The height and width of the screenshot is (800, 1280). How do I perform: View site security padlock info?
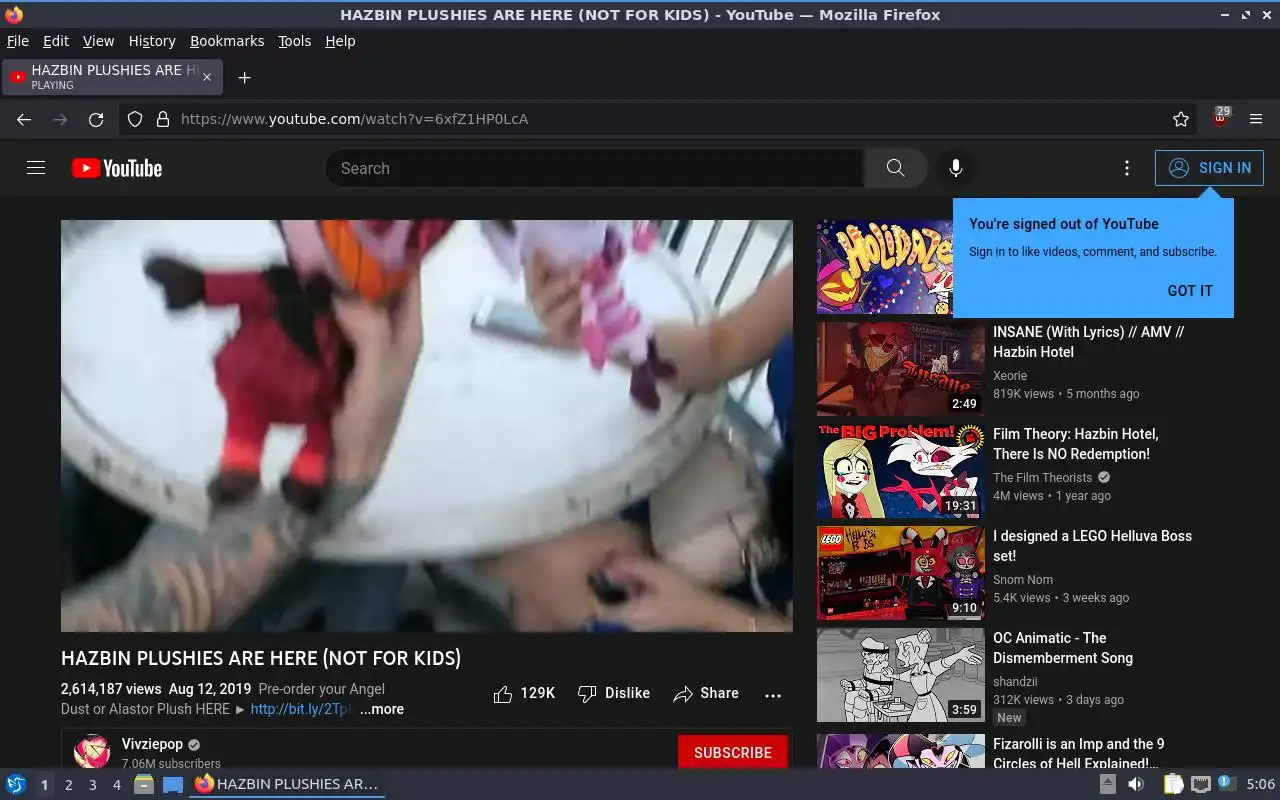pyautogui.click(x=163, y=119)
